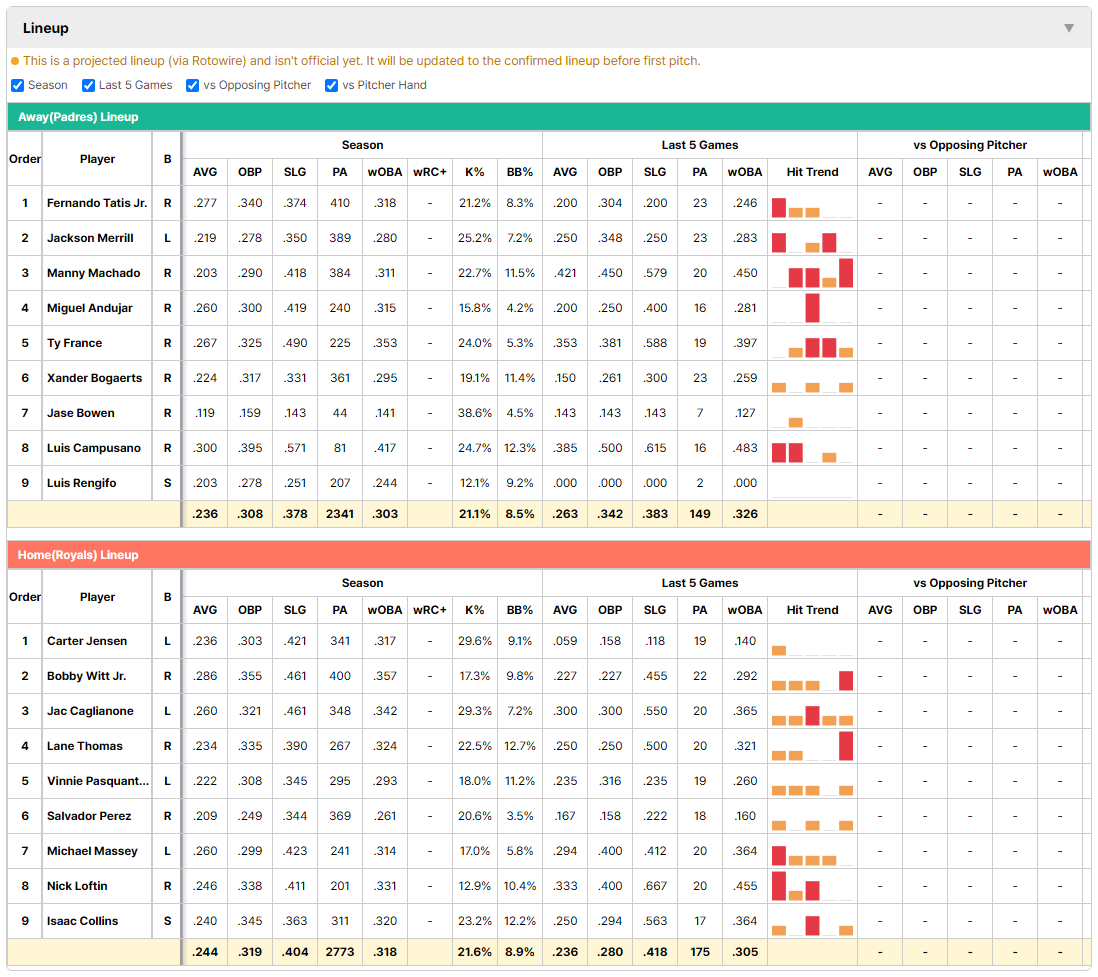Open Fernando Tatis Jr. player link
The width and height of the screenshot is (1098, 977).
click(x=97, y=203)
